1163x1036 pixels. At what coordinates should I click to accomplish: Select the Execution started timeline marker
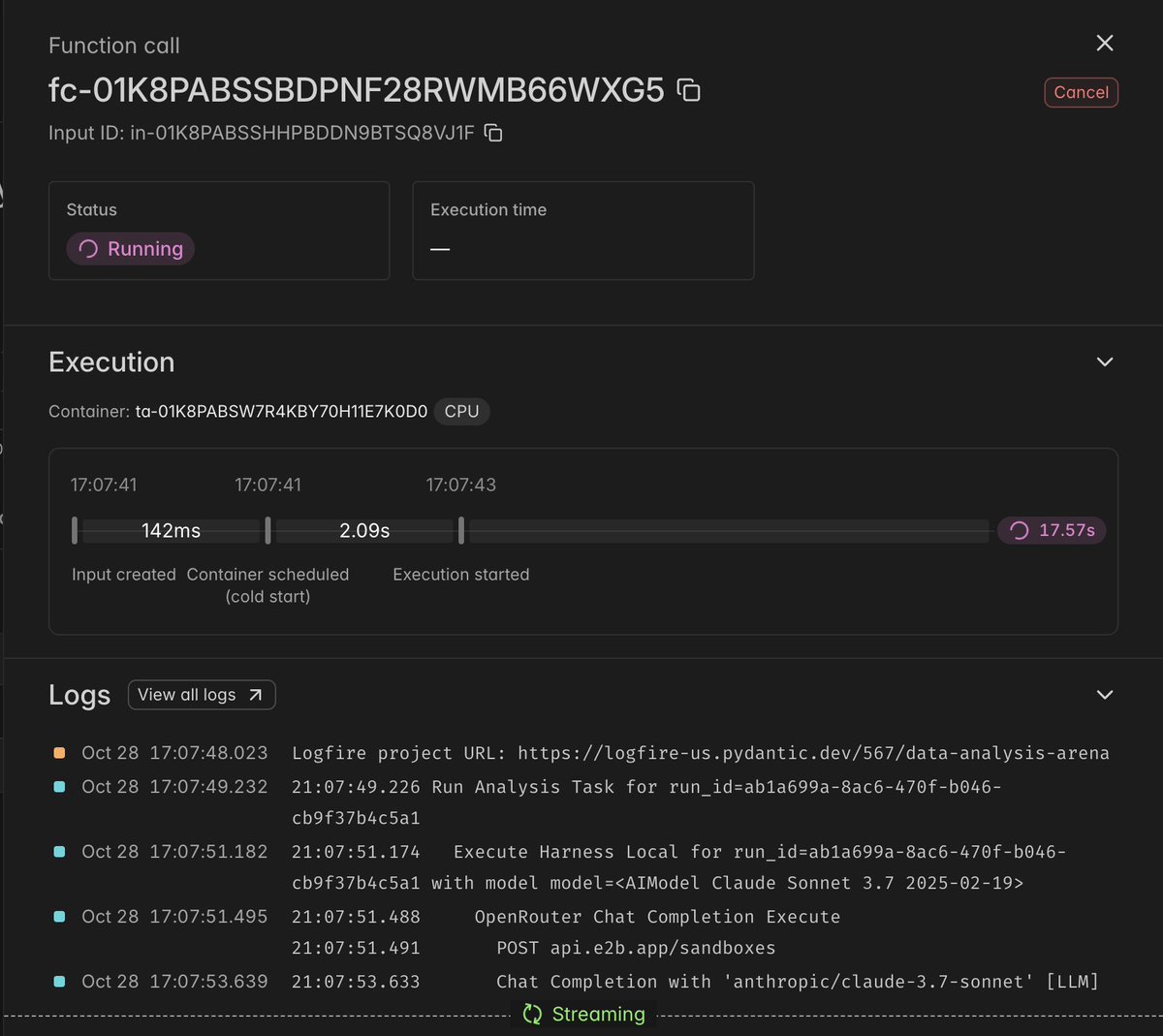(461, 530)
